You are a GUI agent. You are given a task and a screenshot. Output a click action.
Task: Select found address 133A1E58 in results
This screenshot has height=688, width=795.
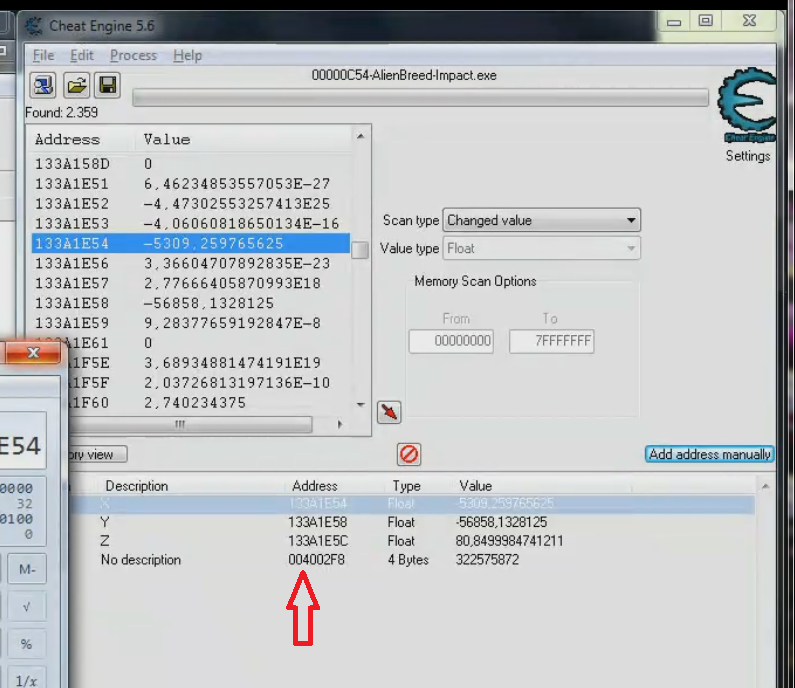pos(72,302)
